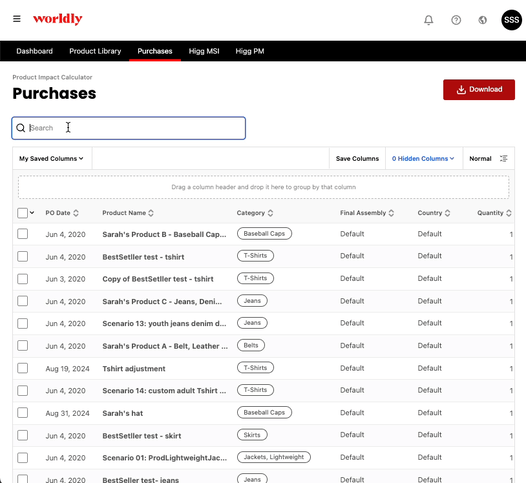Open the SSS user avatar menu
The width and height of the screenshot is (526, 483).
tap(512, 20)
